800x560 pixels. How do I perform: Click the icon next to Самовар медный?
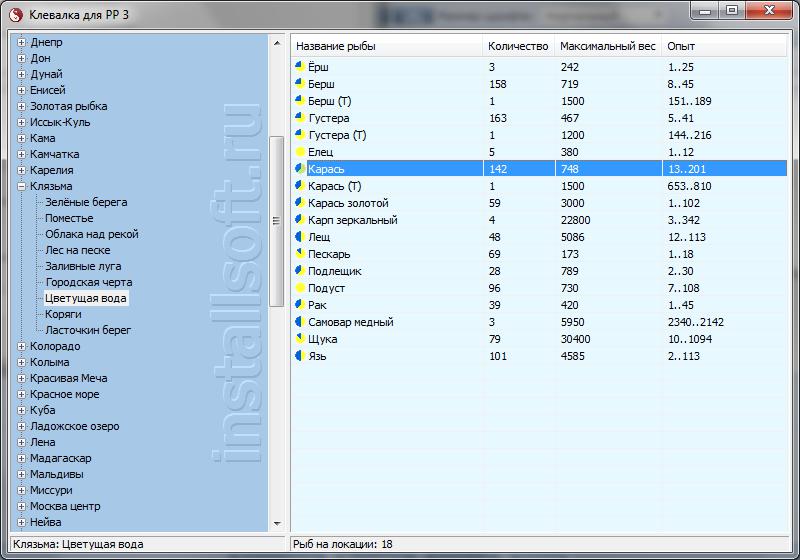tap(299, 321)
